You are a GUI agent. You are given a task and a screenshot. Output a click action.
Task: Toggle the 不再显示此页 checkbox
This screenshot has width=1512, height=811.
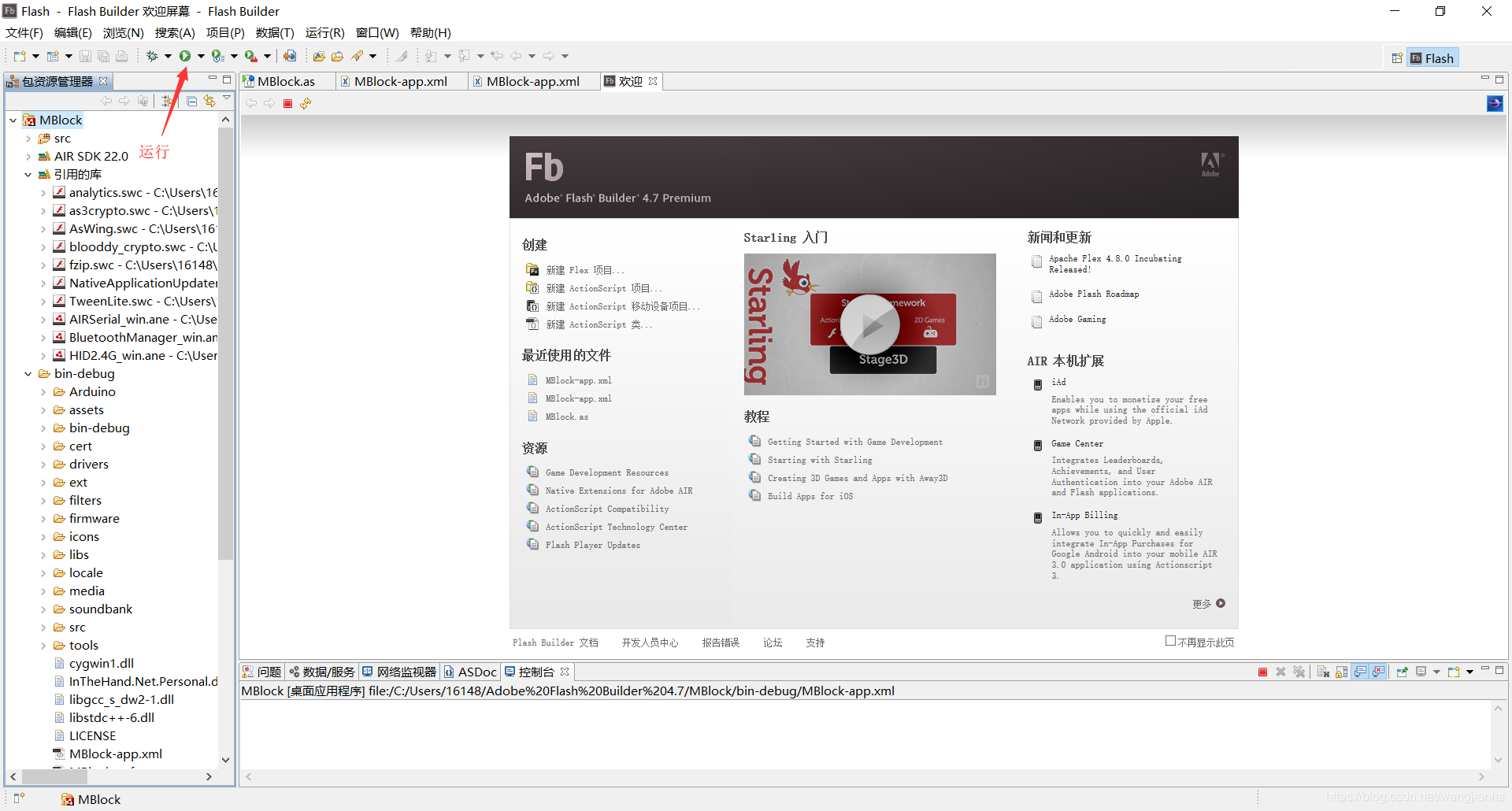[x=1170, y=641]
